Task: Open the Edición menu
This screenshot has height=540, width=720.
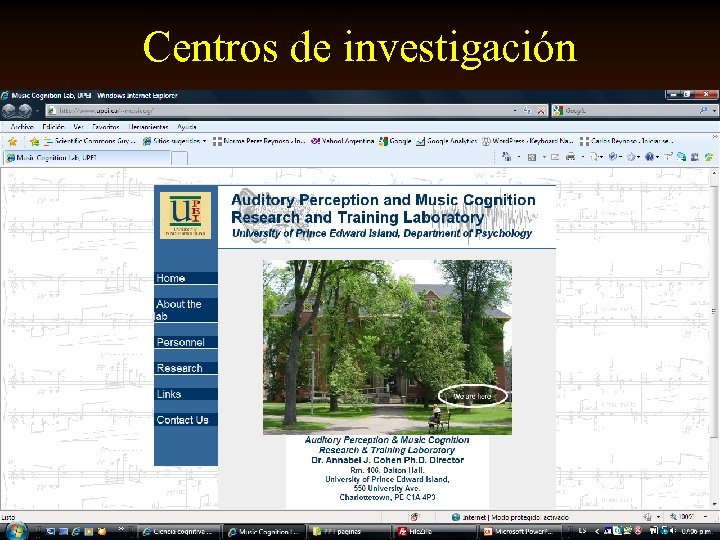Action: 53,127
